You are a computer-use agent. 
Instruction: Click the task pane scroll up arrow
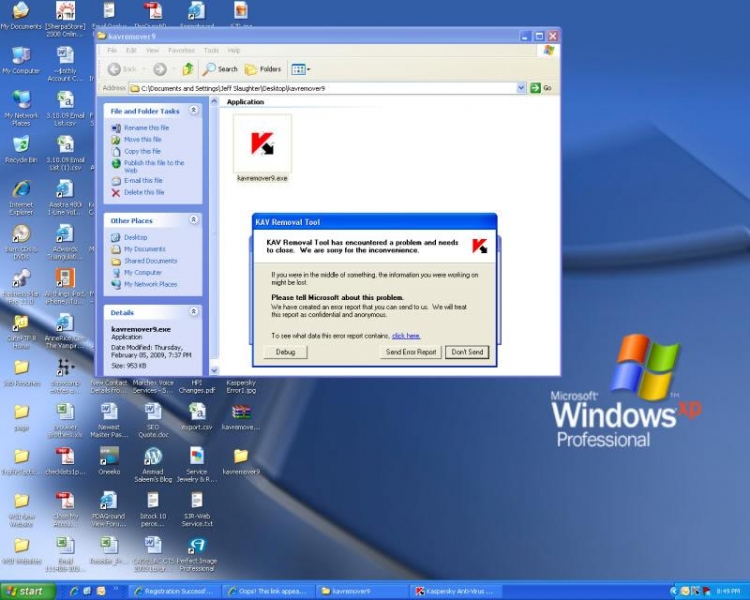pos(214,101)
